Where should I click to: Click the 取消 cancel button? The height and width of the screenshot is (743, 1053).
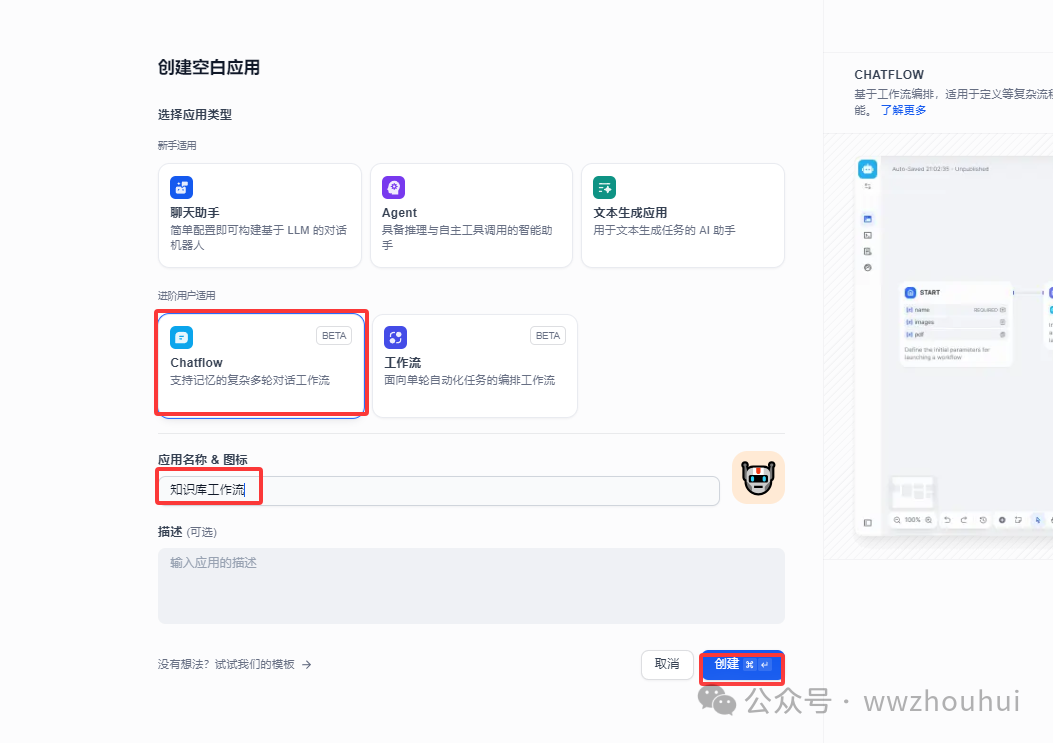[667, 664]
